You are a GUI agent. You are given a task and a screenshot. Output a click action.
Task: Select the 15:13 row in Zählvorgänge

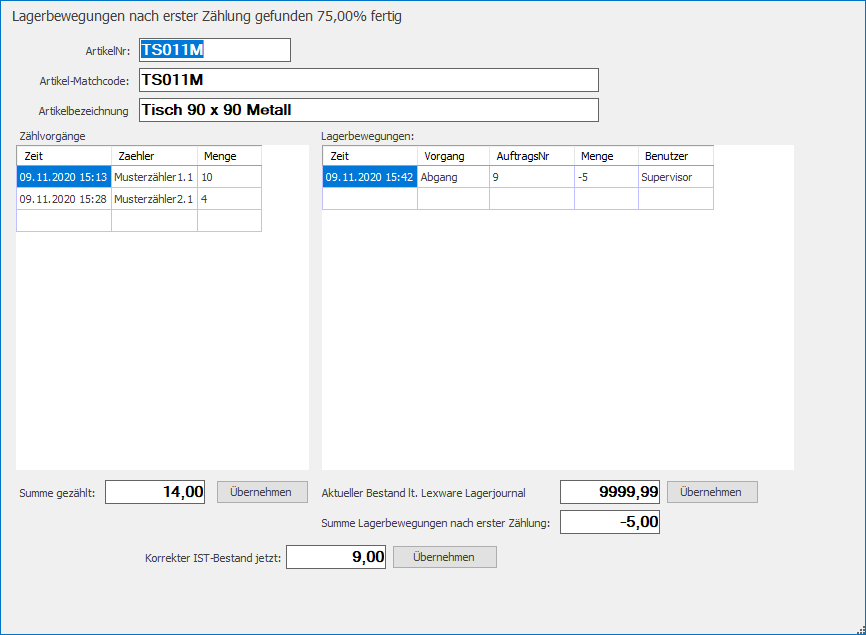(x=63, y=177)
